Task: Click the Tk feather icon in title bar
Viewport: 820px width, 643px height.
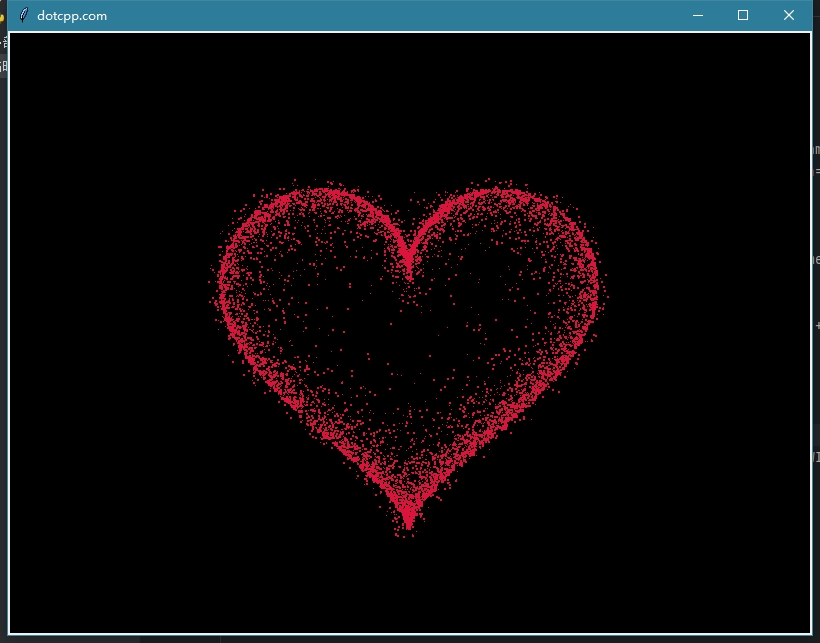Action: 24,15
